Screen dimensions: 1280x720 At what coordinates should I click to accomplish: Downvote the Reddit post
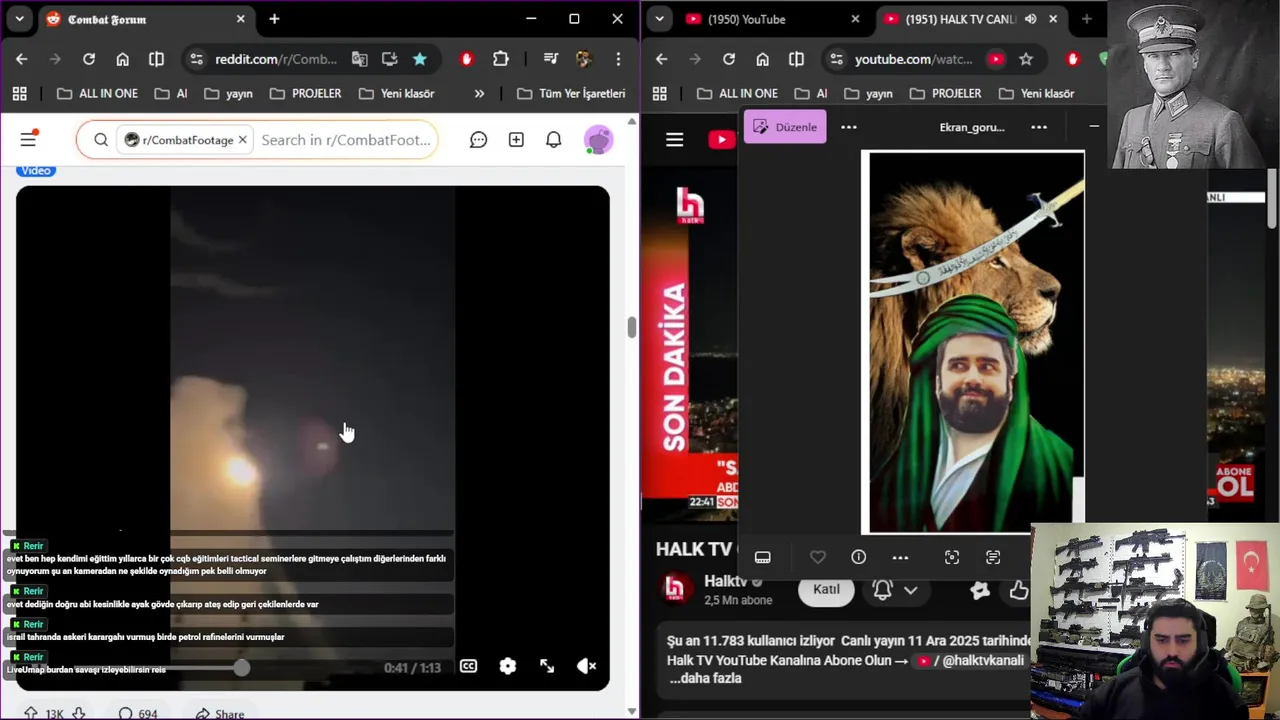78,713
